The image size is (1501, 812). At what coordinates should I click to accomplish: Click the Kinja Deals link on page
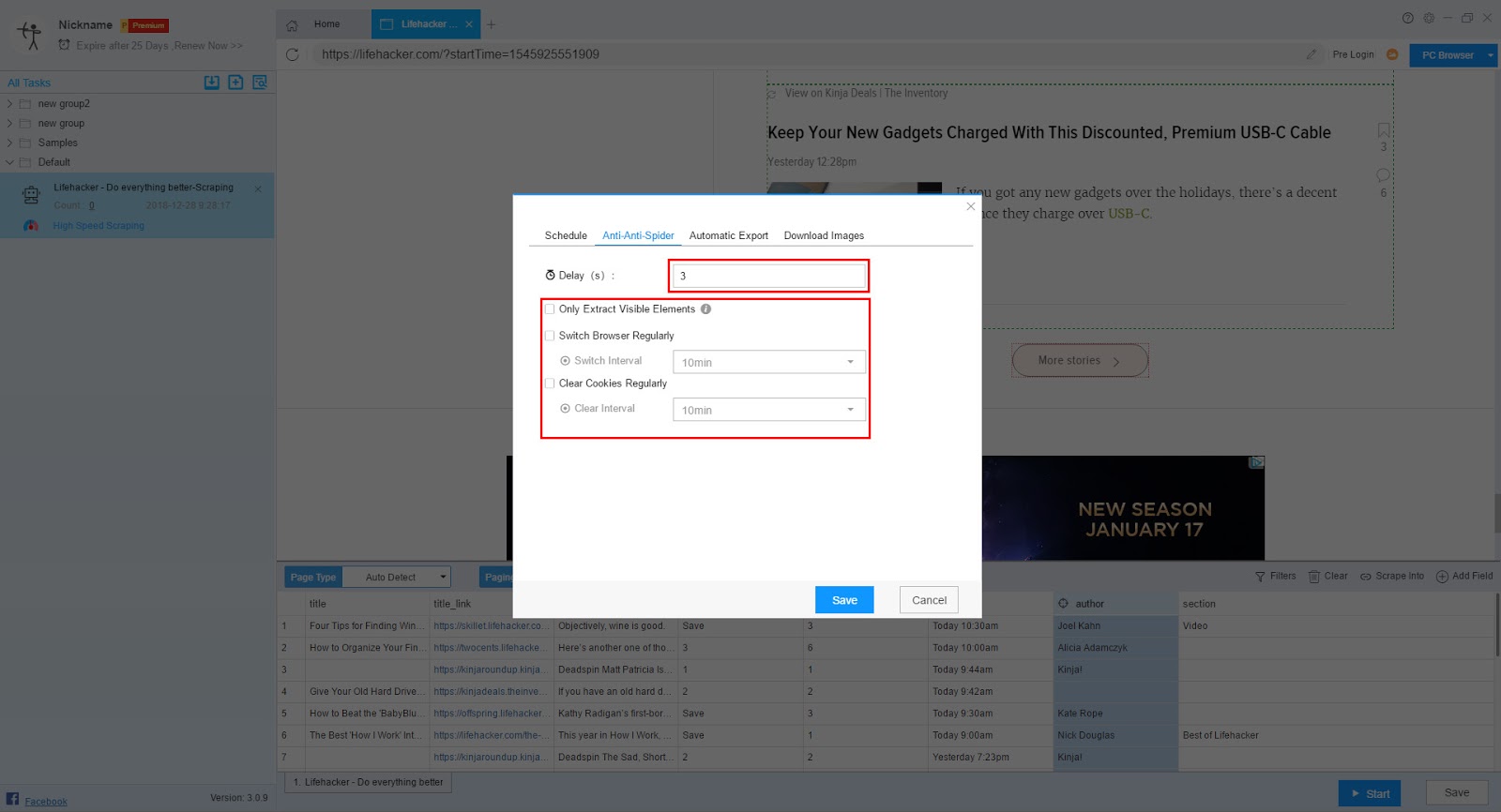tap(851, 93)
